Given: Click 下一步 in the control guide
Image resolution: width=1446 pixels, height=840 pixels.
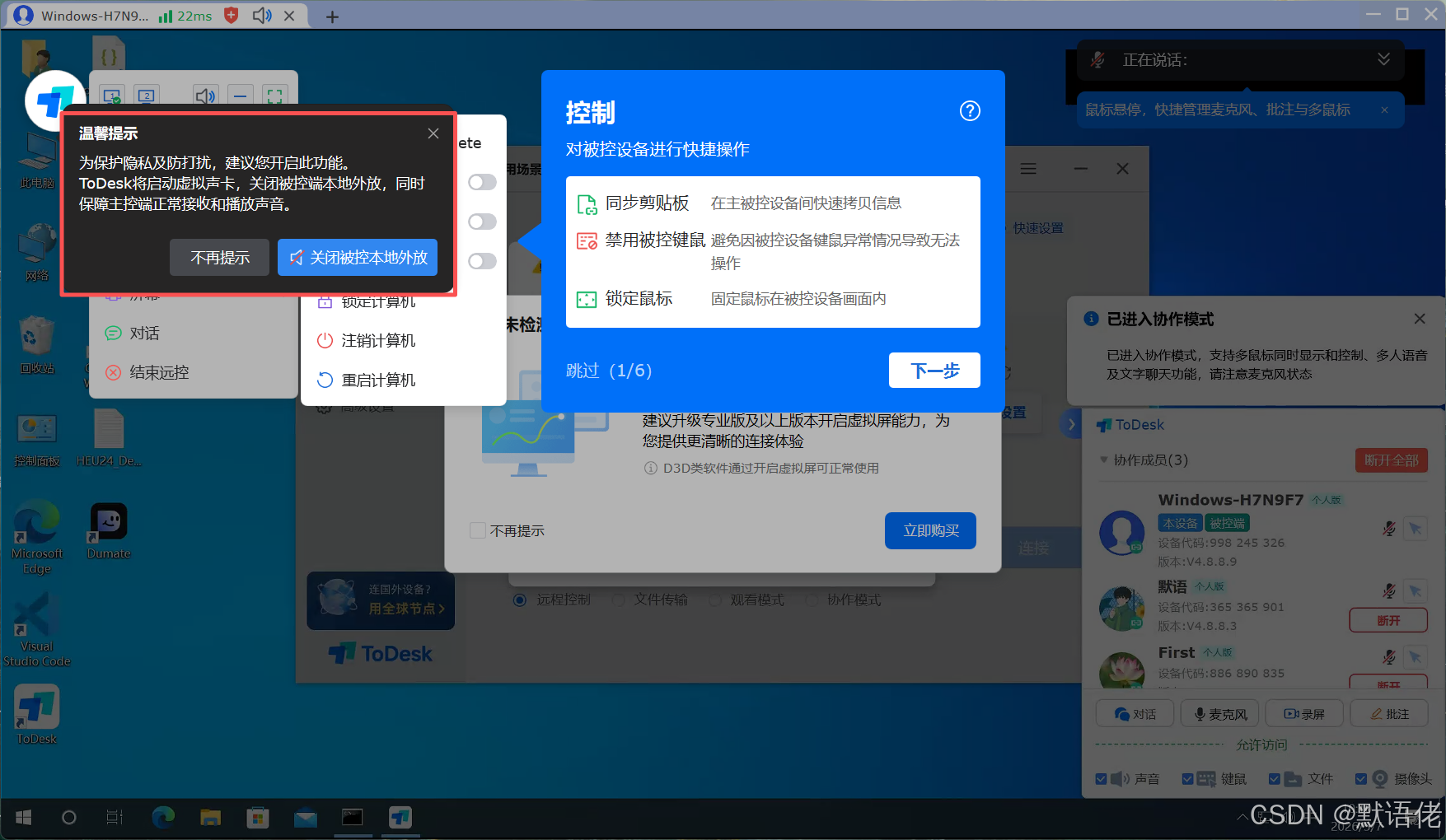Looking at the screenshot, I should 934,371.
